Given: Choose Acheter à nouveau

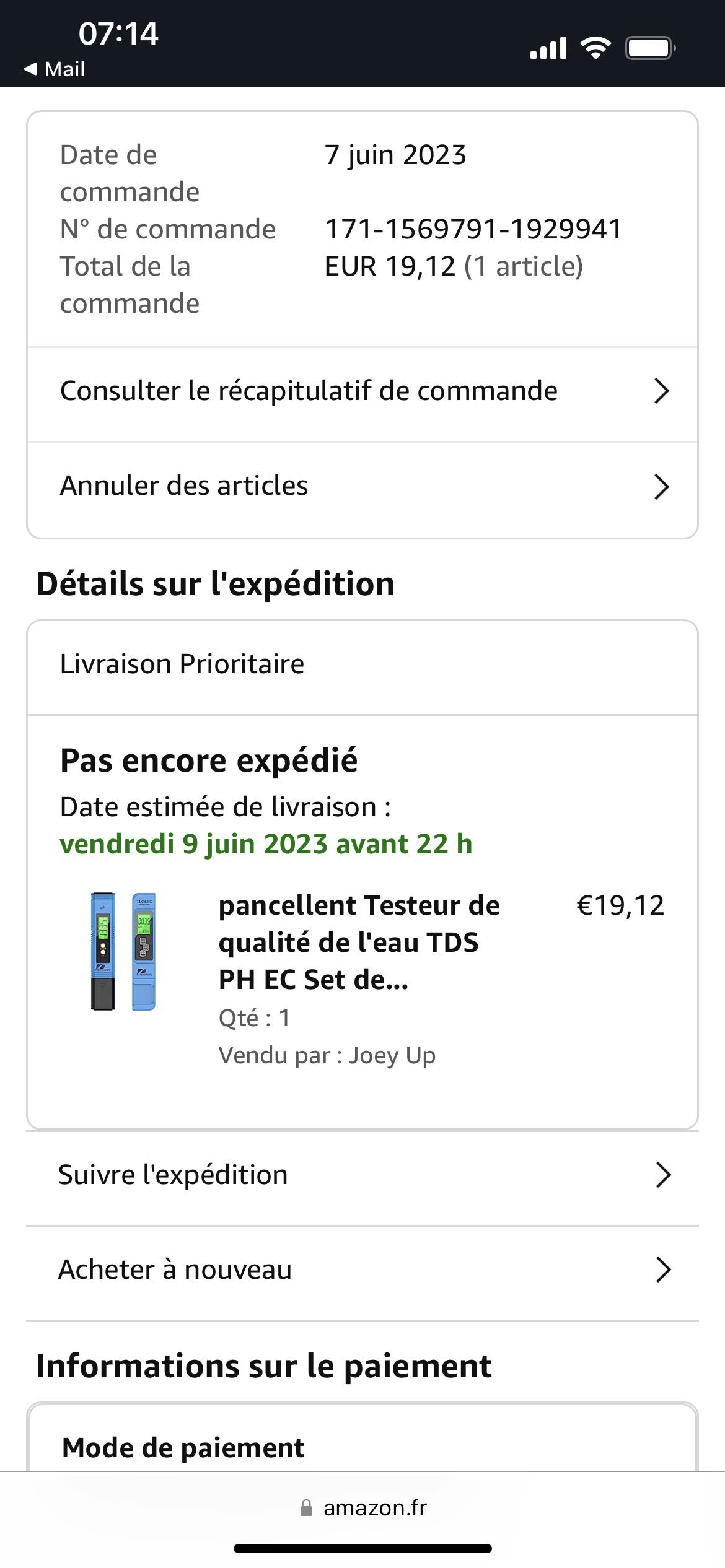Looking at the screenshot, I should (x=175, y=1270).
